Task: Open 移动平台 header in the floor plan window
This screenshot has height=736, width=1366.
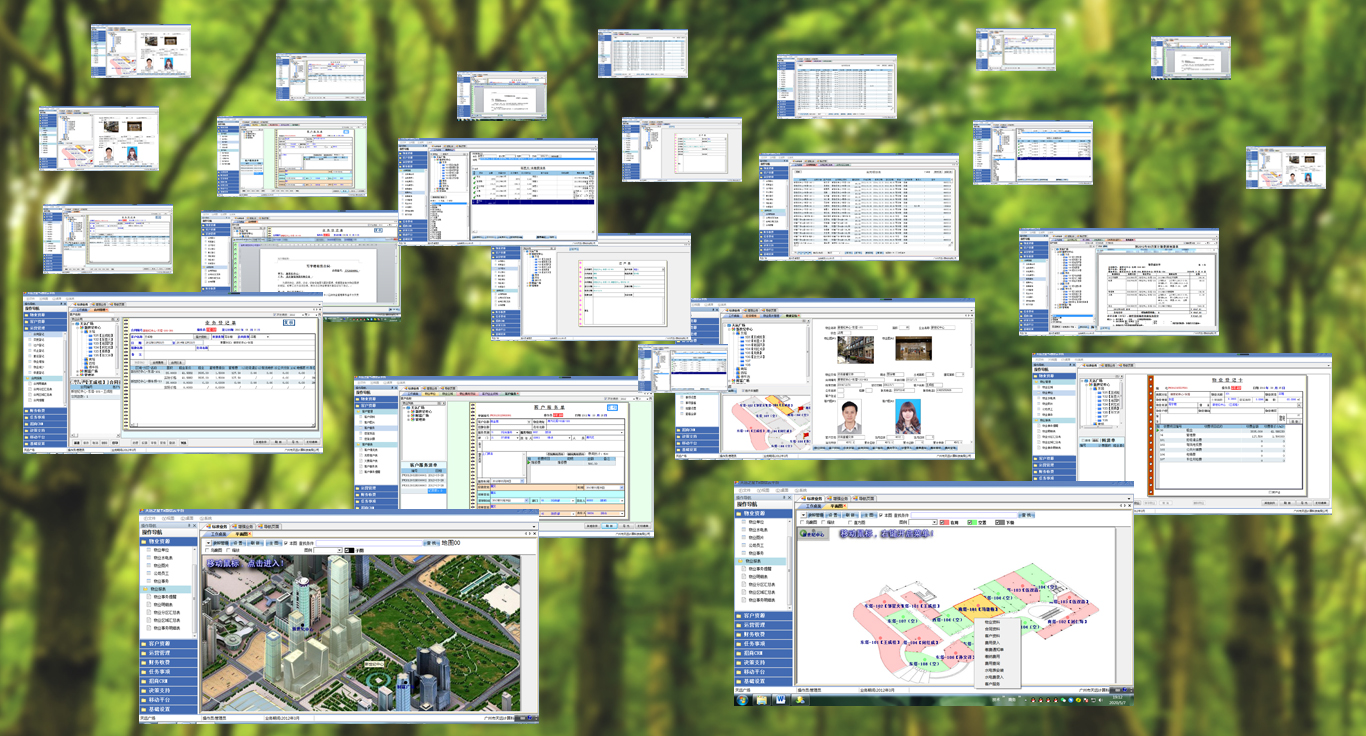Action: coord(764,671)
